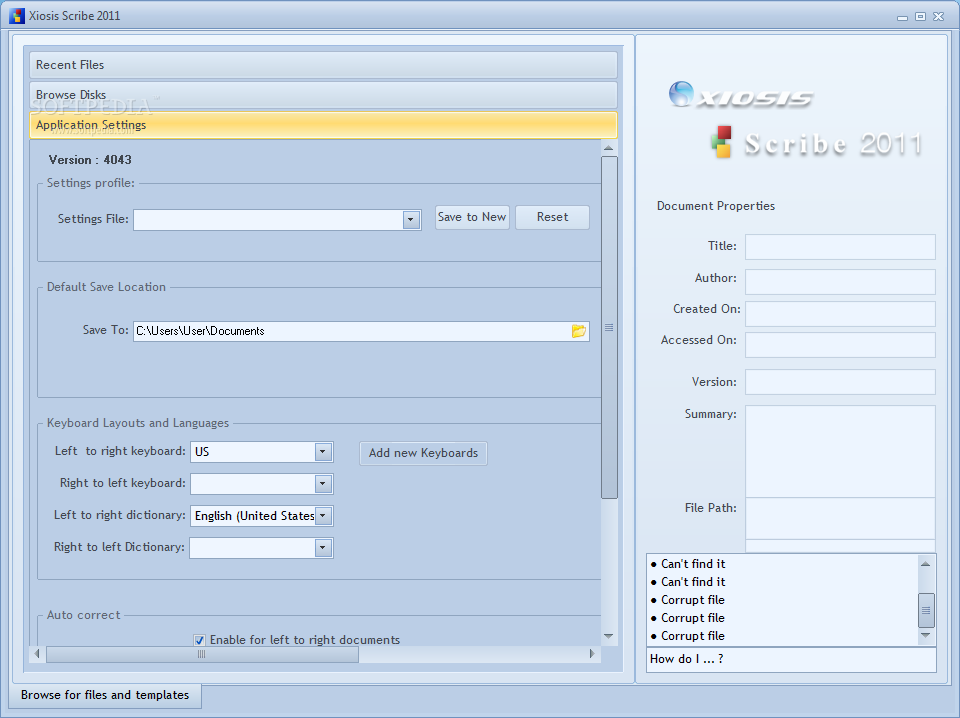Click the help list scrollbar thumb
This screenshot has height=718, width=960.
[926, 610]
